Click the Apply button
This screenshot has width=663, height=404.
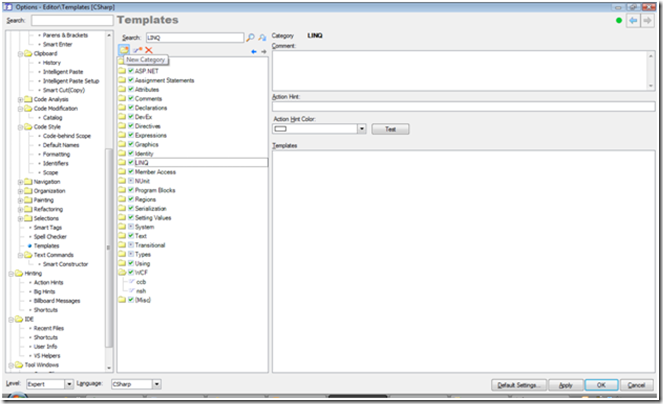click(x=565, y=385)
